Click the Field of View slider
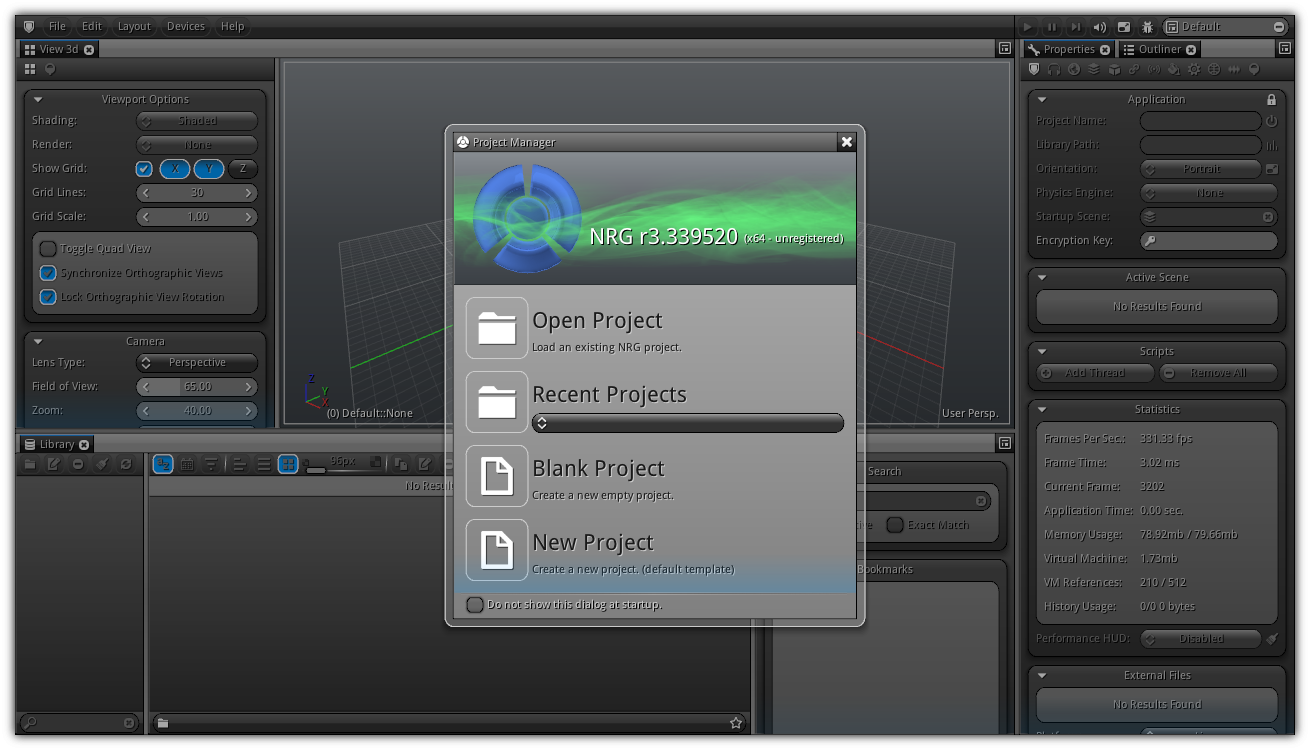The width and height of the screenshot is (1310, 750). click(197, 387)
